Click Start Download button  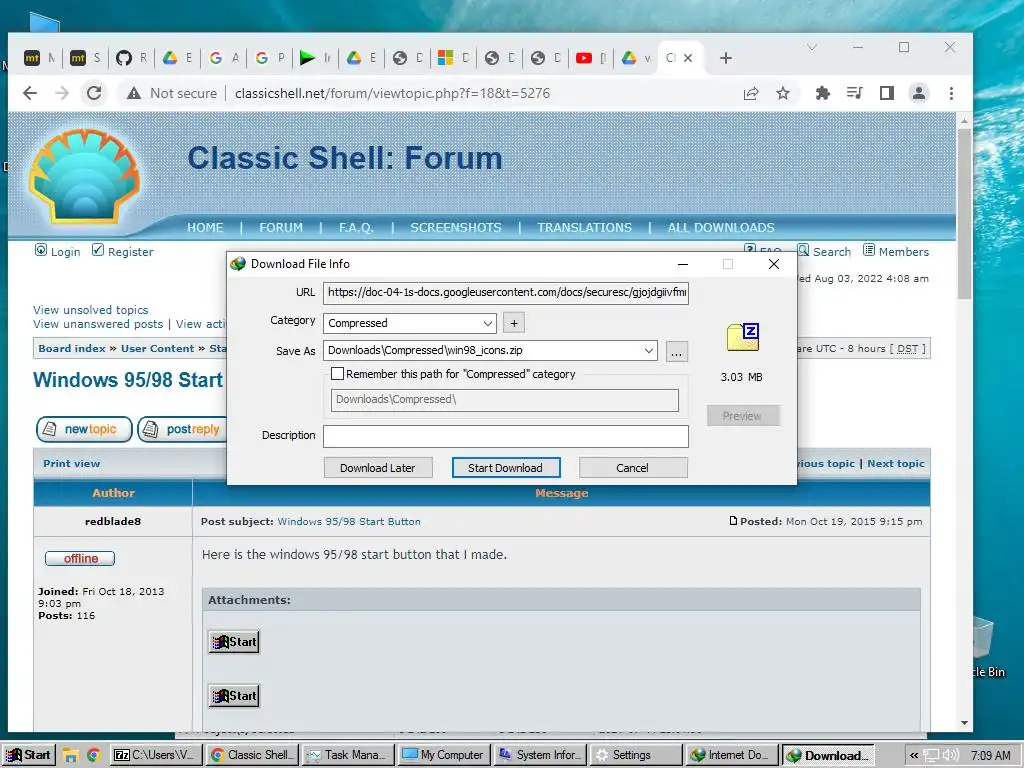505,468
